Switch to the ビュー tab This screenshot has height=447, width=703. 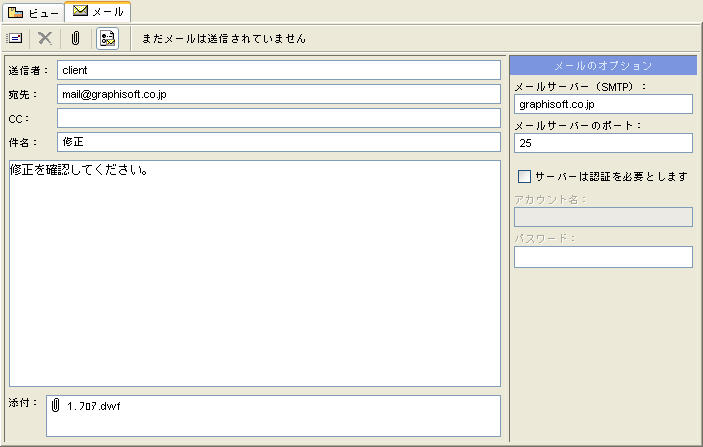click(34, 13)
